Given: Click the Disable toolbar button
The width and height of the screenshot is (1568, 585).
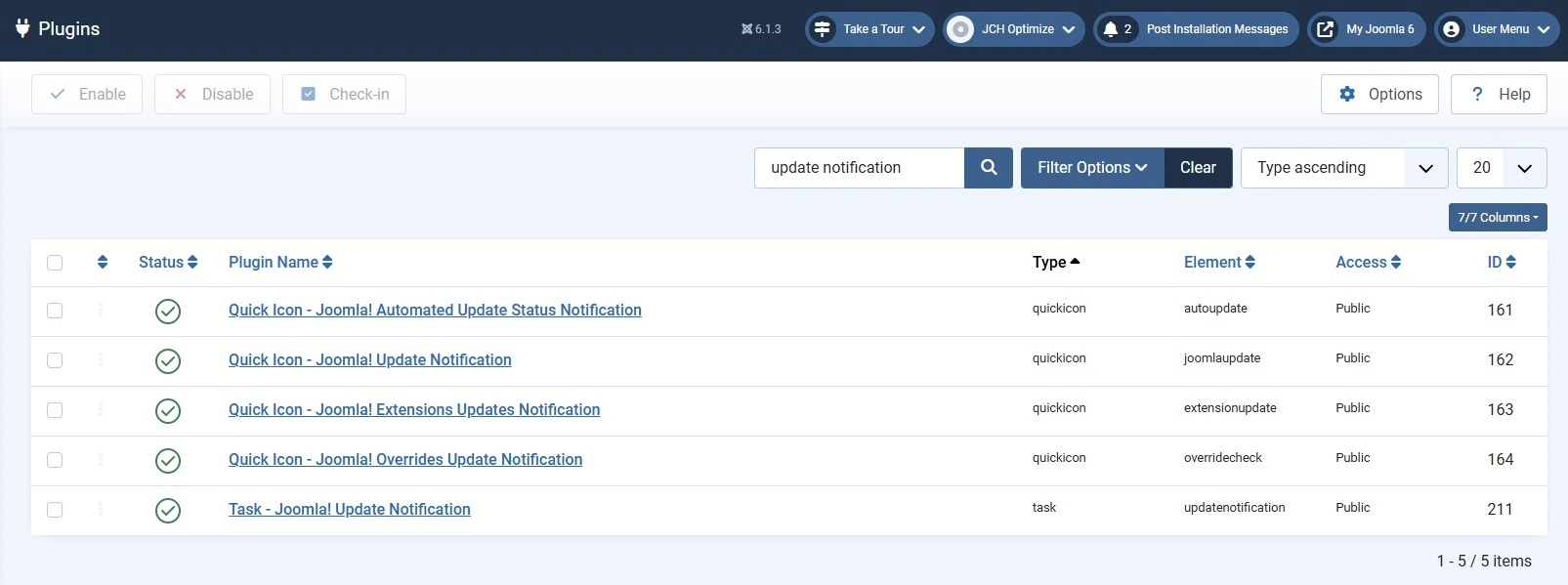Looking at the screenshot, I should [x=212, y=94].
